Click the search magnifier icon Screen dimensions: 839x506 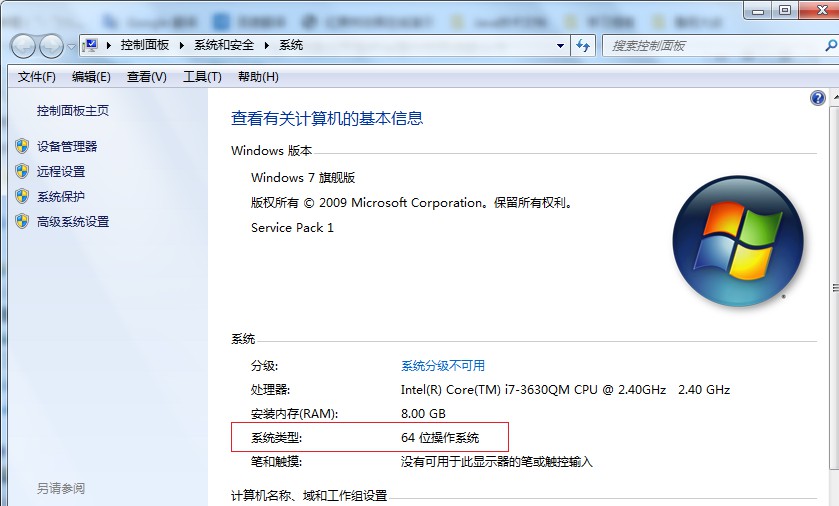pos(831,45)
